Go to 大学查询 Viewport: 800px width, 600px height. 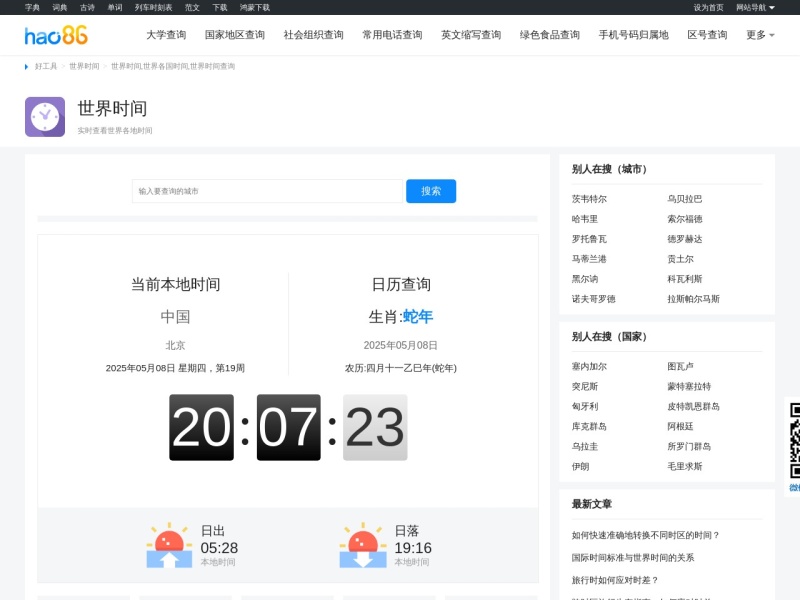166,35
